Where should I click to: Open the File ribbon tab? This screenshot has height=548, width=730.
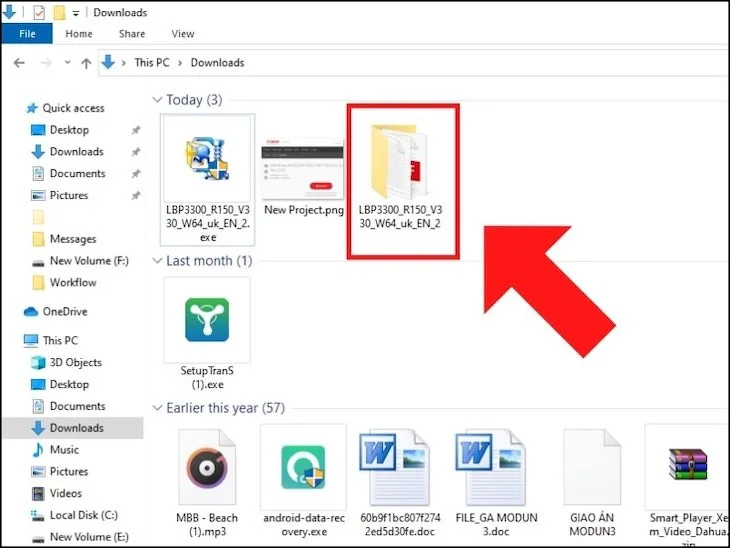[x=27, y=34]
